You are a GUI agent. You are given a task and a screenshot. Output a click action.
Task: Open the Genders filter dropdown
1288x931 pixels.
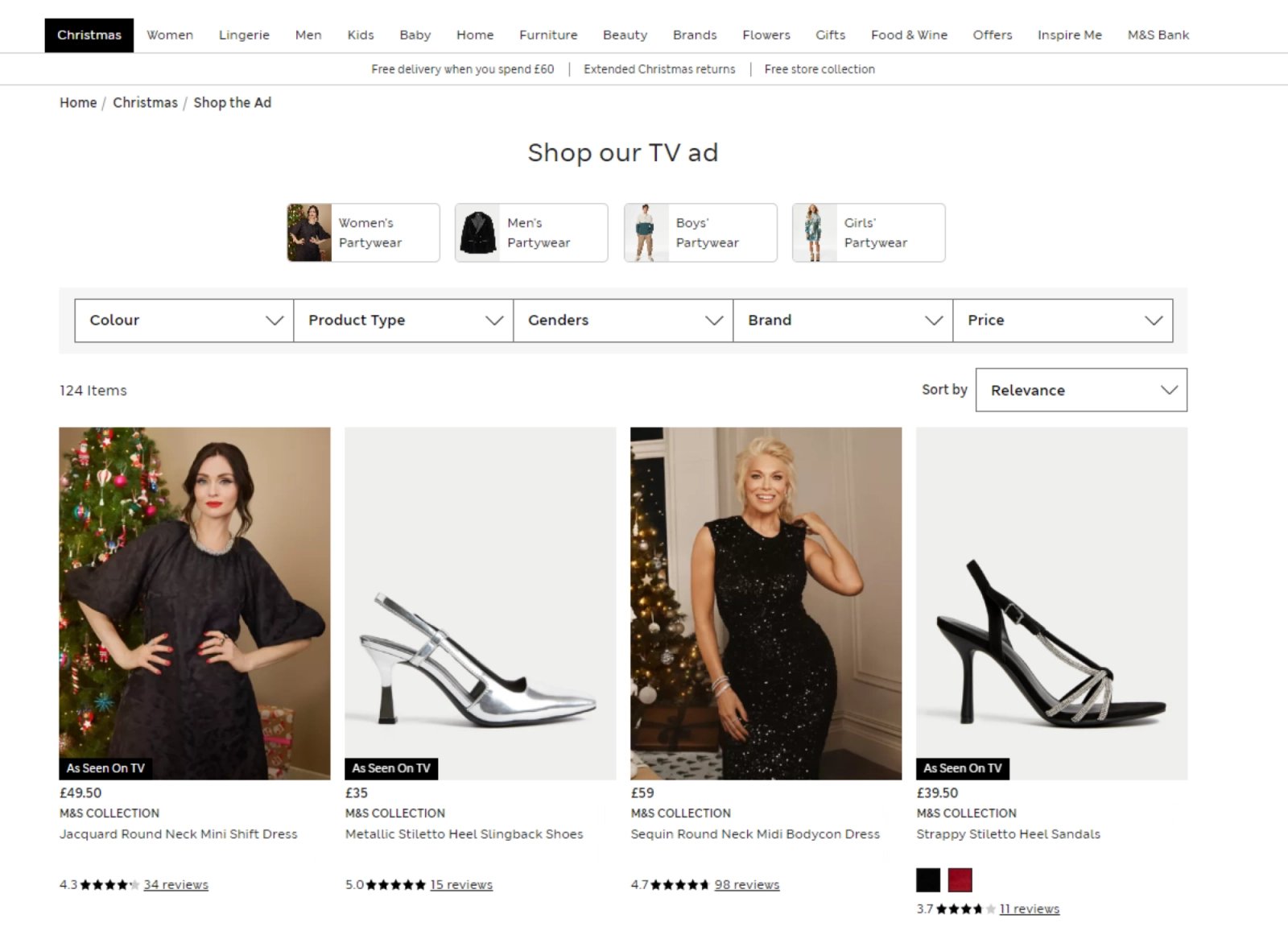click(x=622, y=320)
